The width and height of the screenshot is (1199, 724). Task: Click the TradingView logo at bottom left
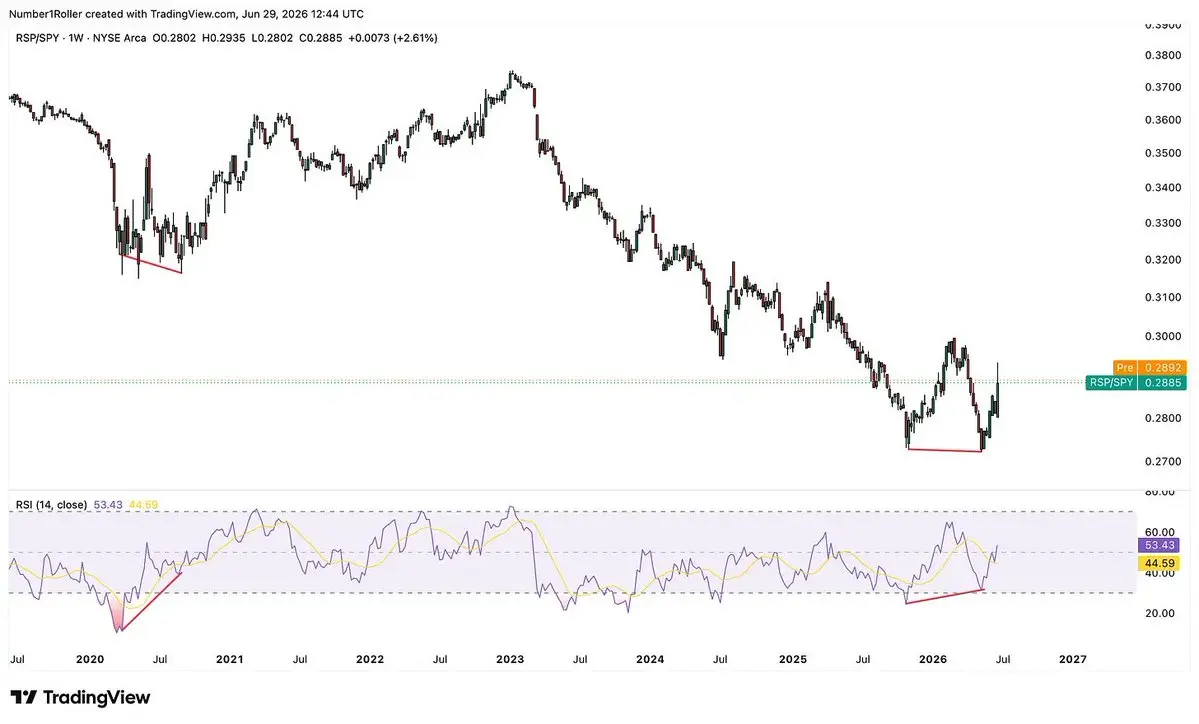[80, 697]
